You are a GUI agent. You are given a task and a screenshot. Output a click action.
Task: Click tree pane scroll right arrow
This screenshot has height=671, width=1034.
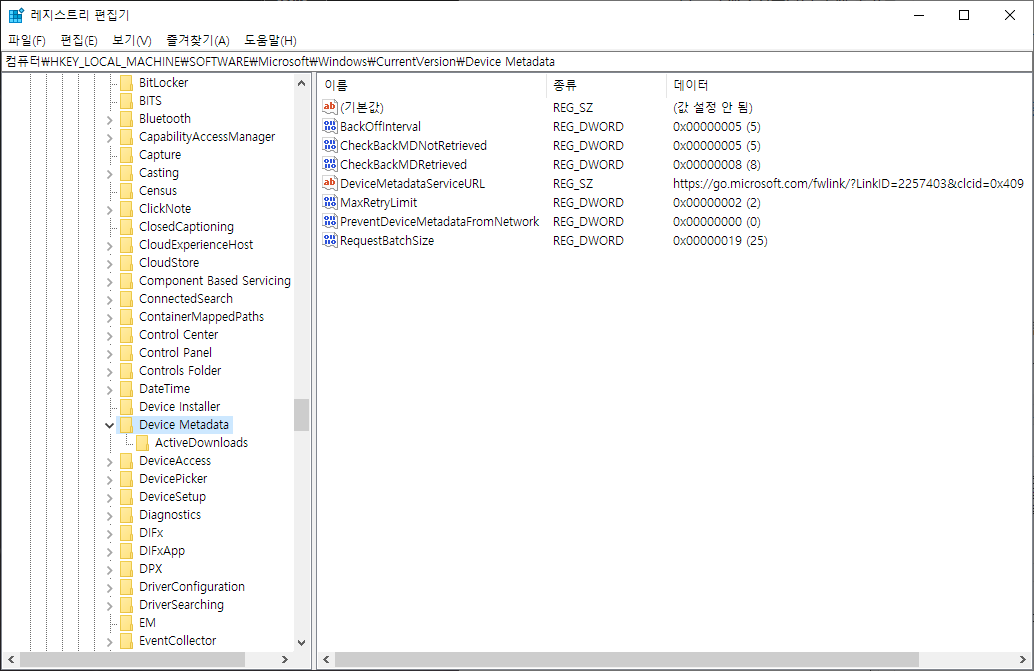coord(285,659)
